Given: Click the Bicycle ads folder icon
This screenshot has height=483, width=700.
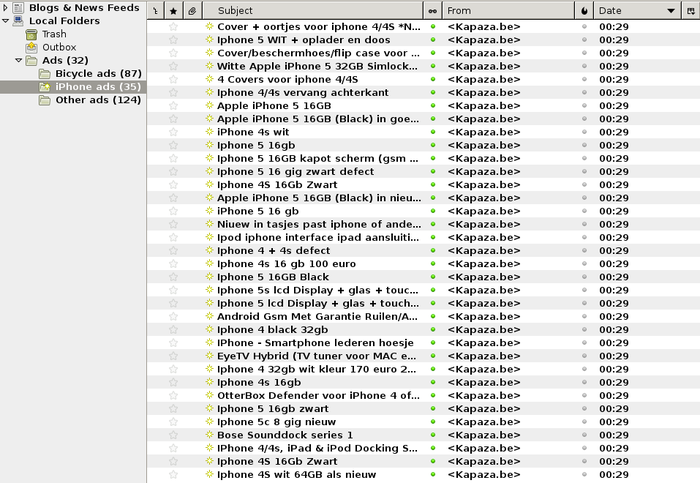Looking at the screenshot, I should 45,73.
